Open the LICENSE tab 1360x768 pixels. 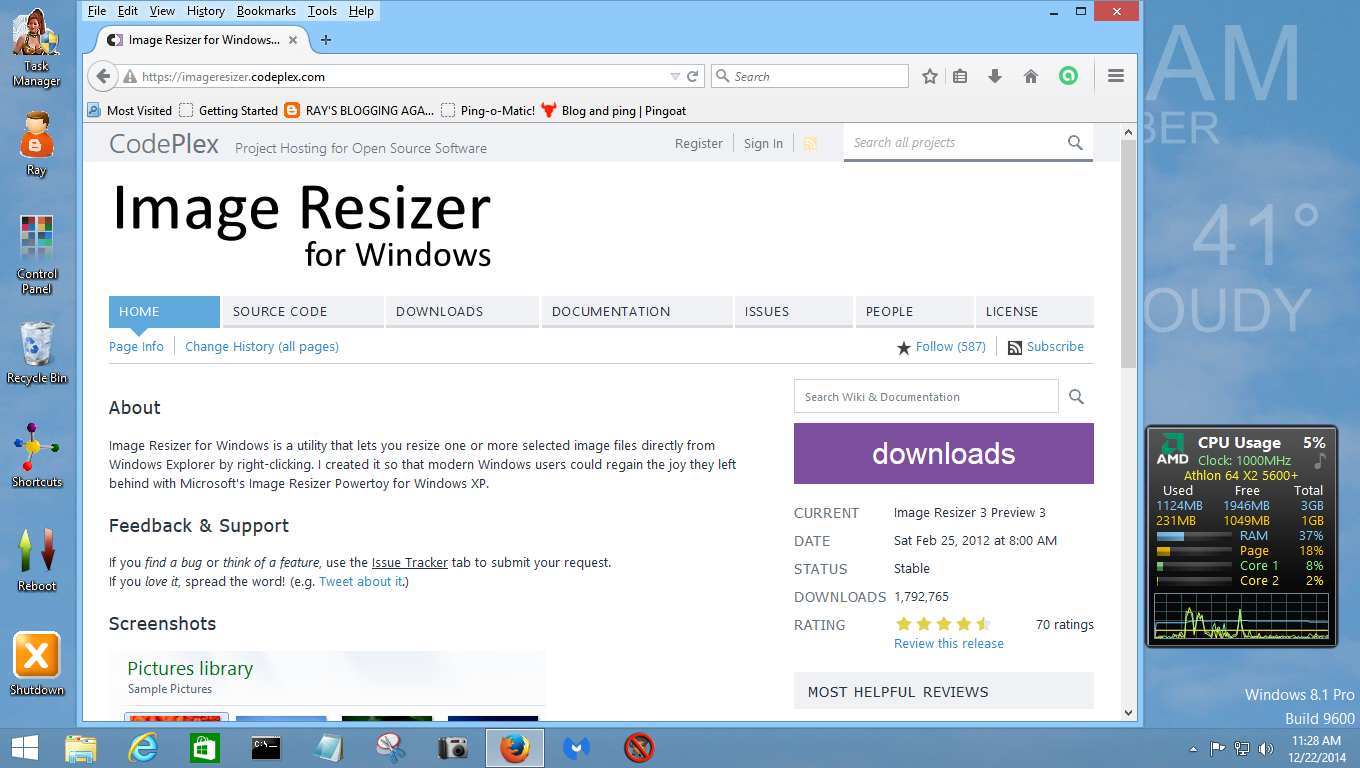1035,311
